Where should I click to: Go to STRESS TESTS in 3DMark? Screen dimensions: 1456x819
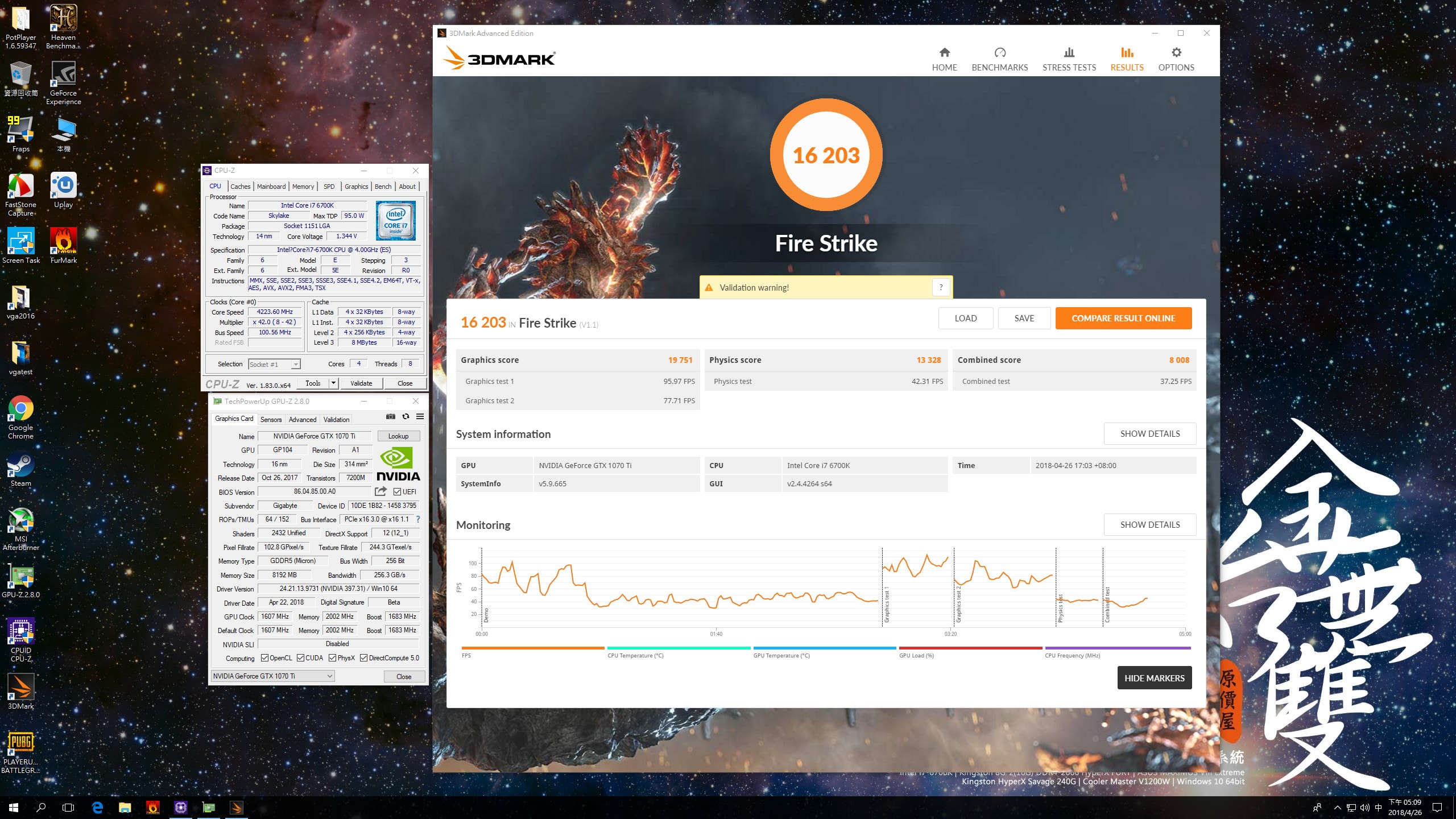click(x=1069, y=59)
